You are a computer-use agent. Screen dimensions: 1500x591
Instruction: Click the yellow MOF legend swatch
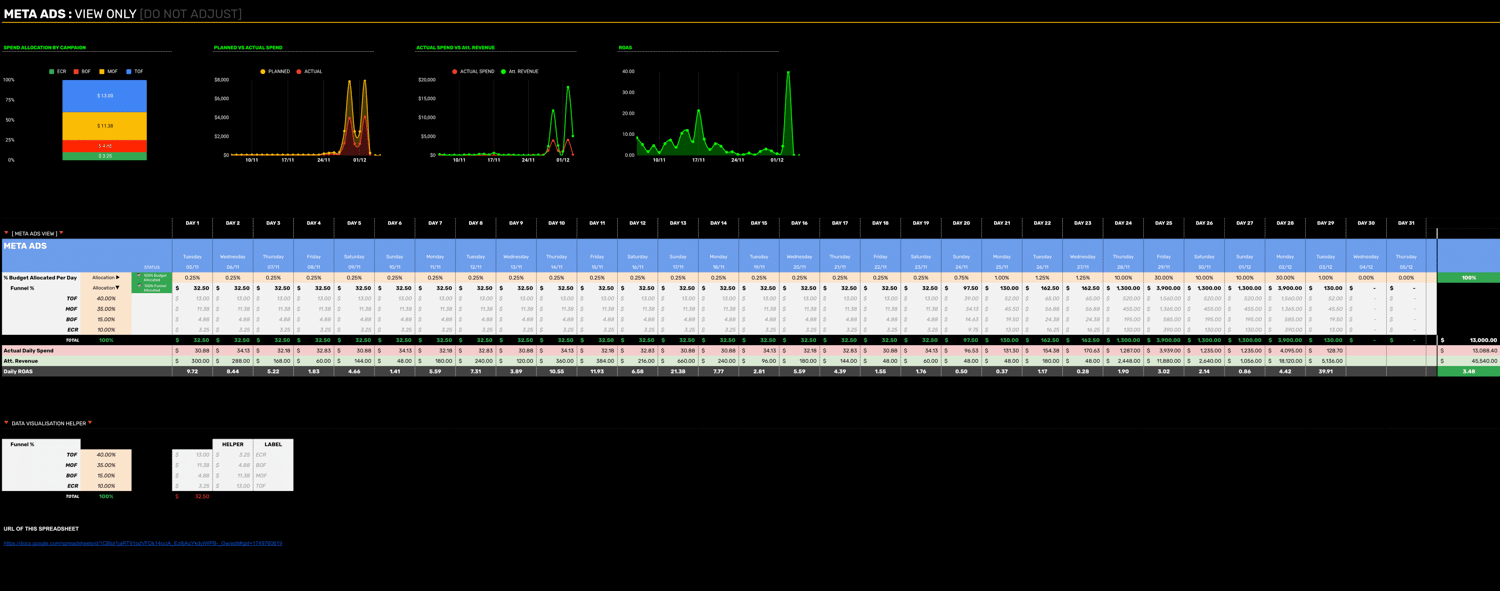pos(102,72)
